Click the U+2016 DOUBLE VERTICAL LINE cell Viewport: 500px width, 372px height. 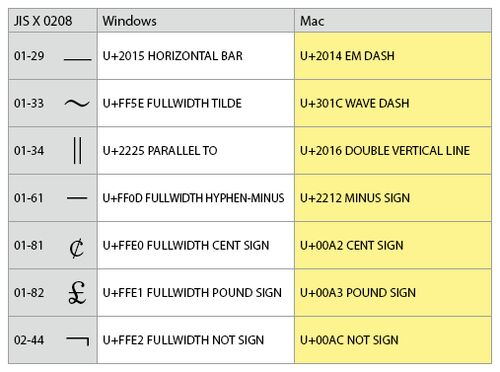[393, 151]
